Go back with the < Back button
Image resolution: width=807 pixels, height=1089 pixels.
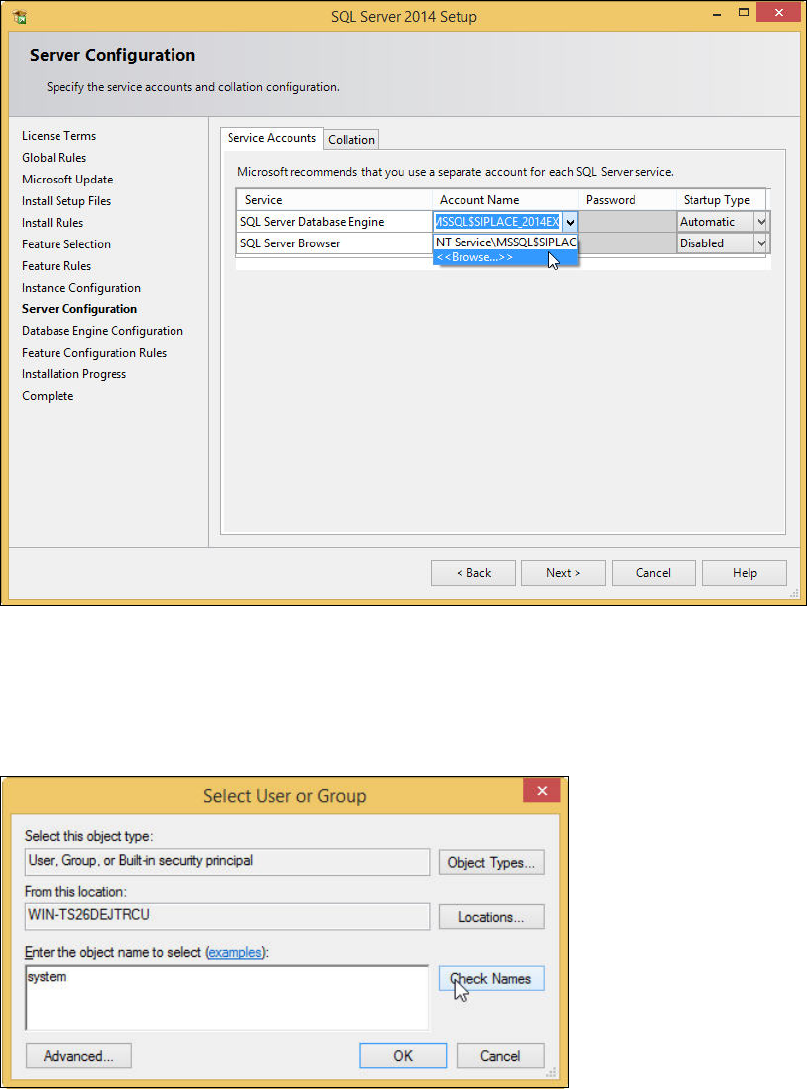(x=474, y=573)
